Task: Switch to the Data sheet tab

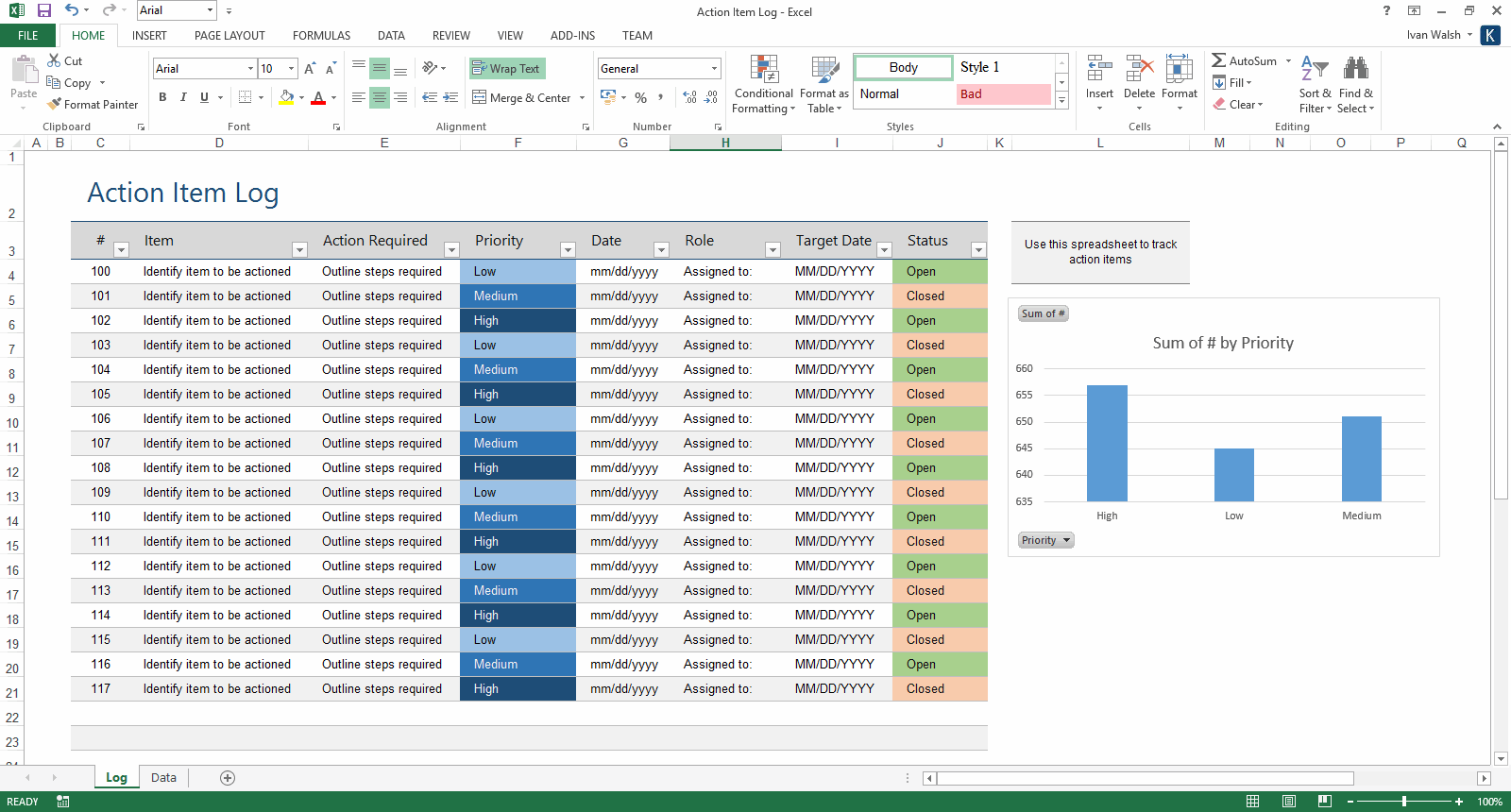Action: [x=163, y=778]
